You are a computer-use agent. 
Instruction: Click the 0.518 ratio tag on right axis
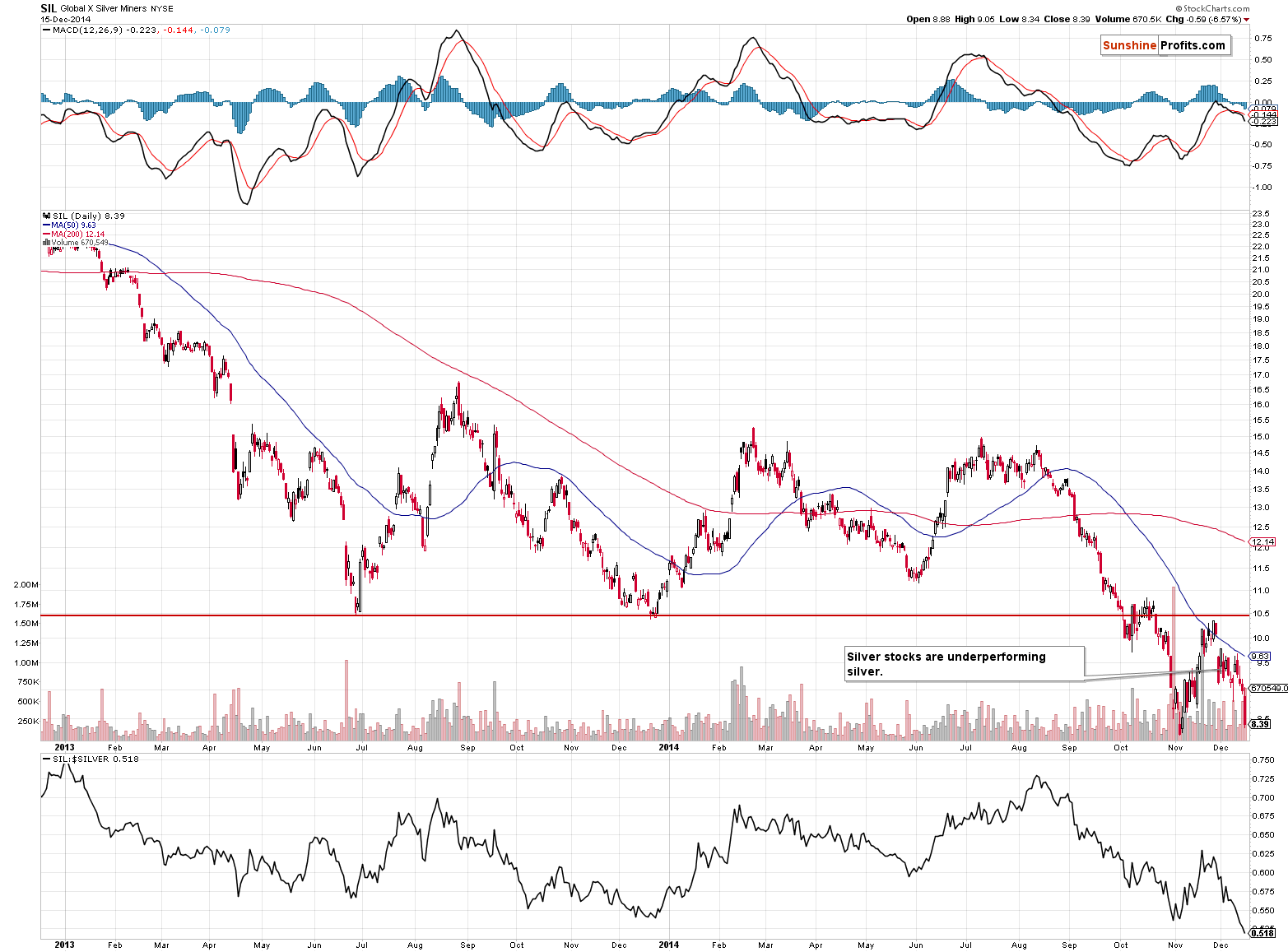(x=1262, y=933)
